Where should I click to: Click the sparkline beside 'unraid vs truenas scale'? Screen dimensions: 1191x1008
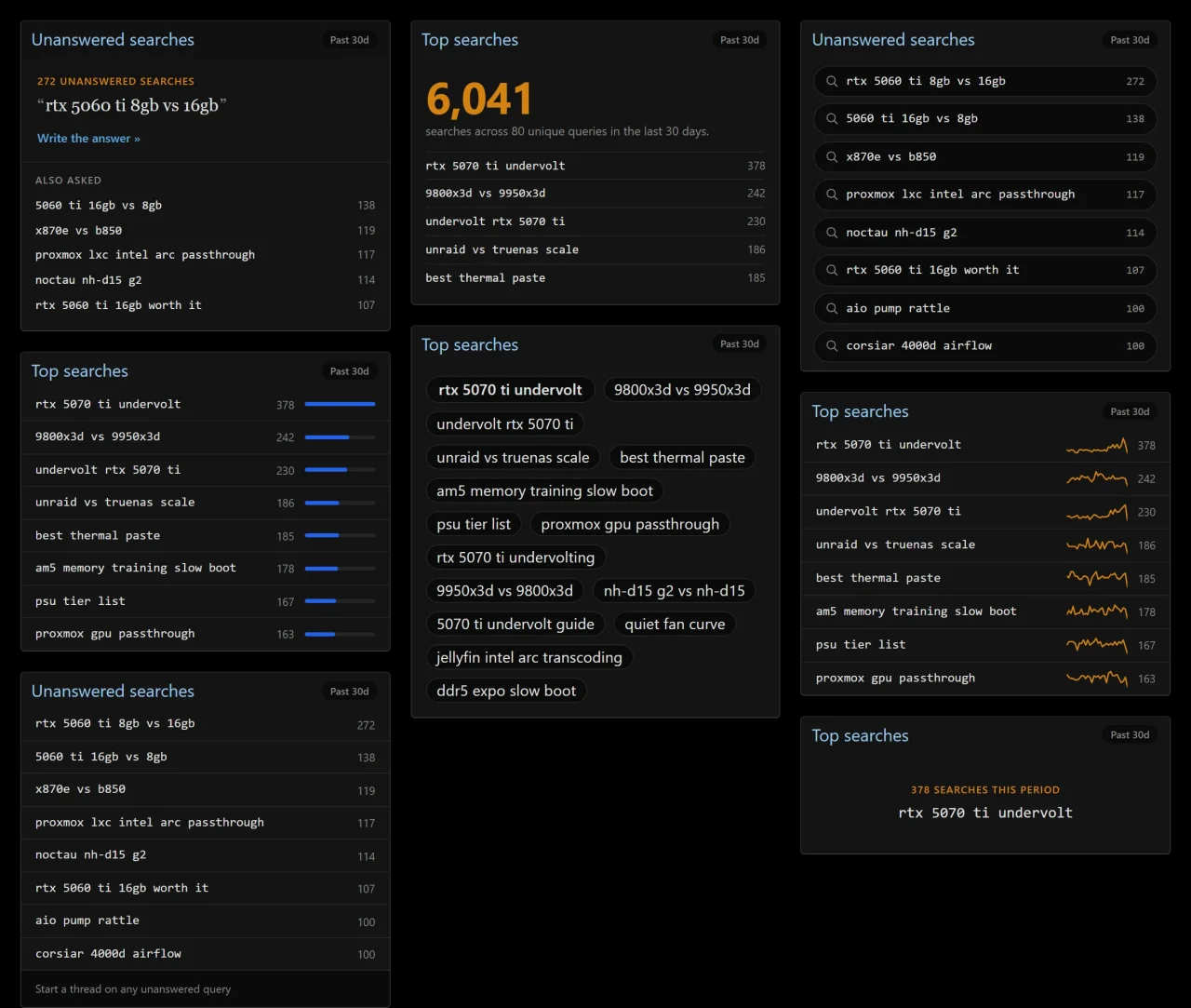coord(1097,544)
